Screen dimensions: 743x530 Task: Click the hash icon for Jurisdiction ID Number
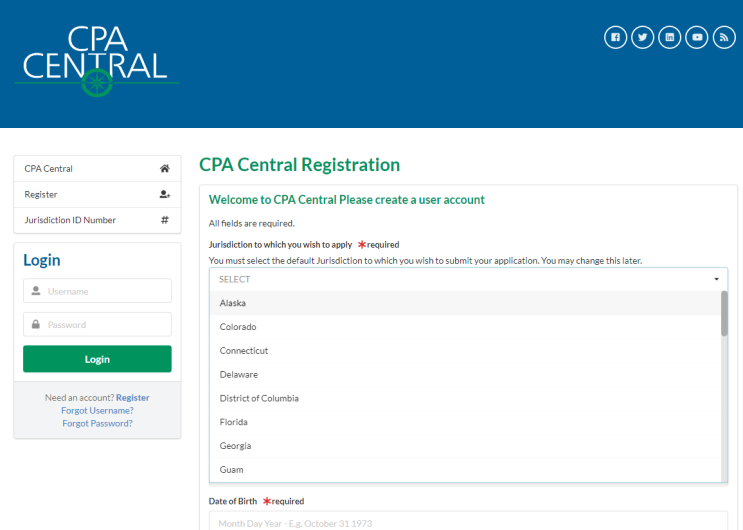pos(165,220)
